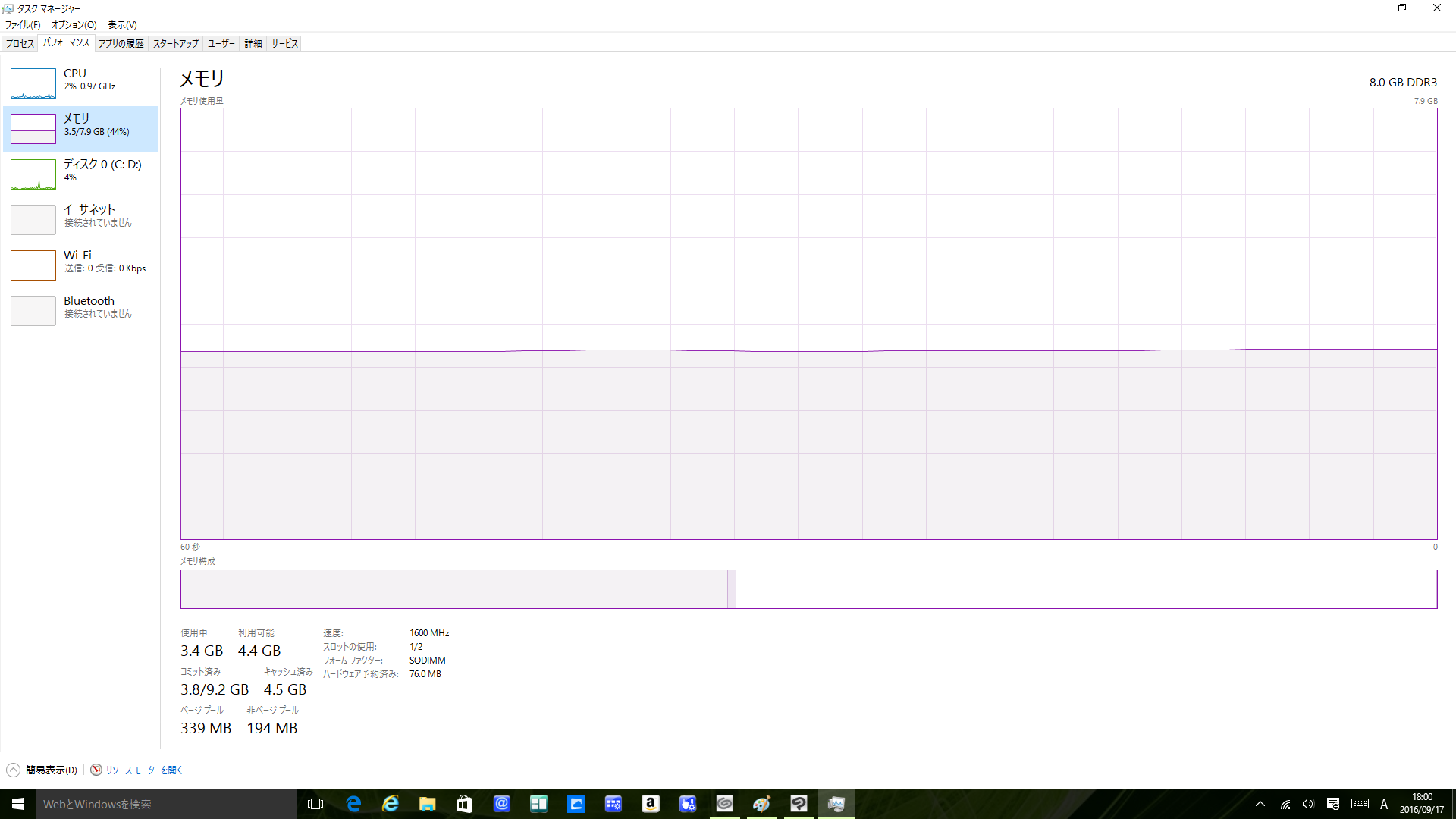
Task: Open the アプリの履歴 tab
Action: 121,44
